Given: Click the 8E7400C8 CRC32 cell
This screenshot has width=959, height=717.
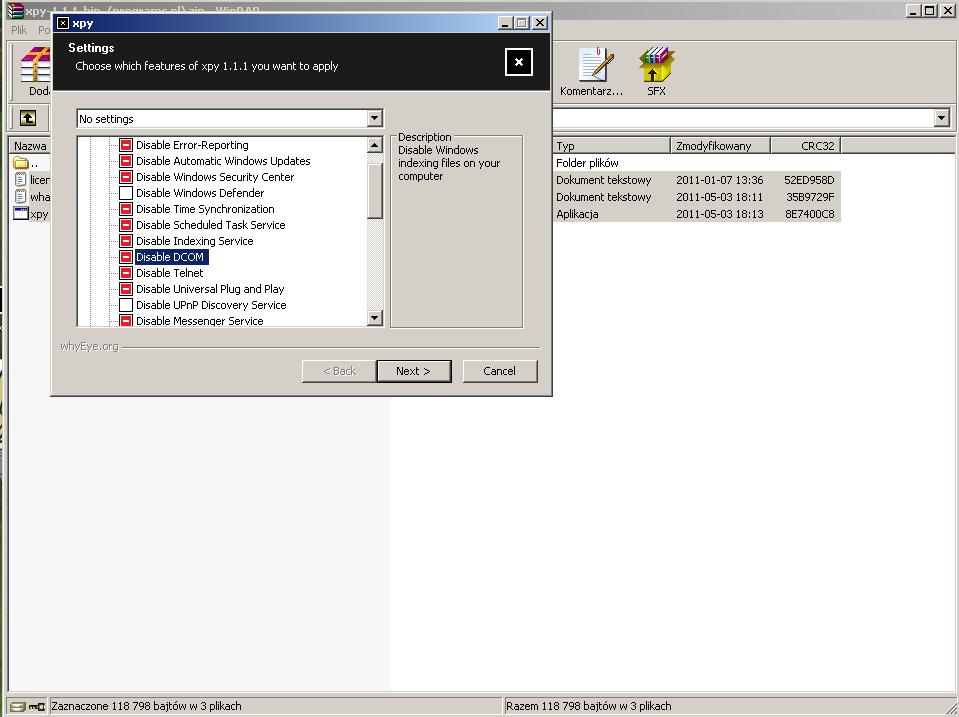Looking at the screenshot, I should [x=809, y=214].
